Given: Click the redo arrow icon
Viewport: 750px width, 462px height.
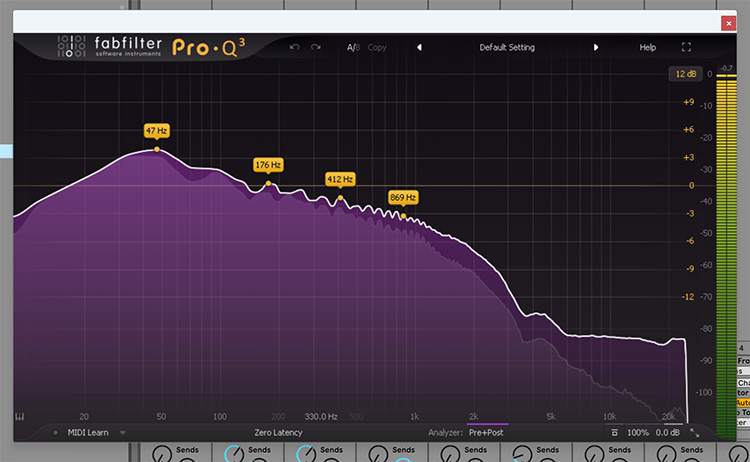Looking at the screenshot, I should click(316, 47).
